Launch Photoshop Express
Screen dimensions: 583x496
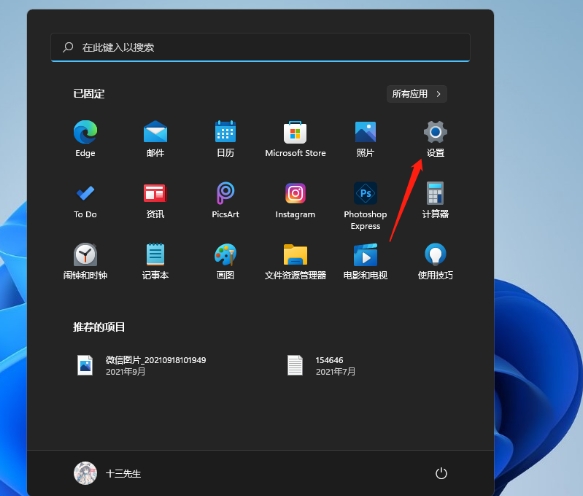365,206
